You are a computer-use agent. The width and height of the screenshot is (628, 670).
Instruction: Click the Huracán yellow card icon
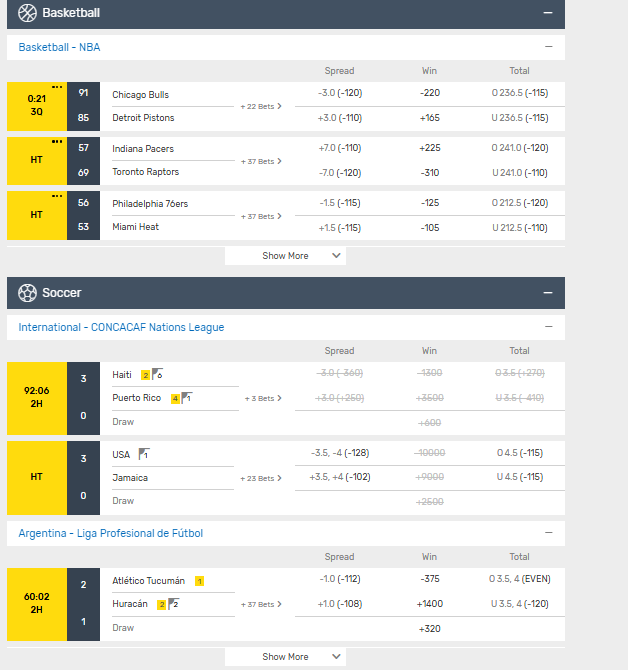point(161,604)
